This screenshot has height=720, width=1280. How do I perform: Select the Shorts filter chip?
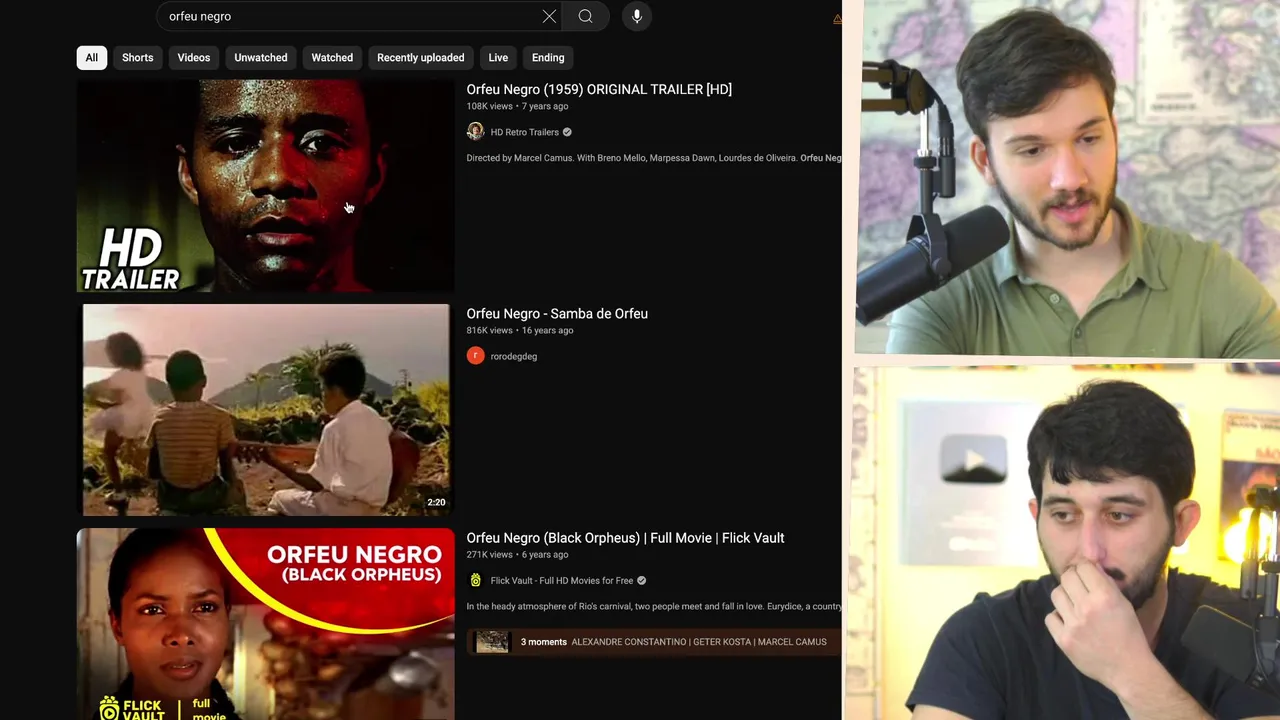(138, 58)
